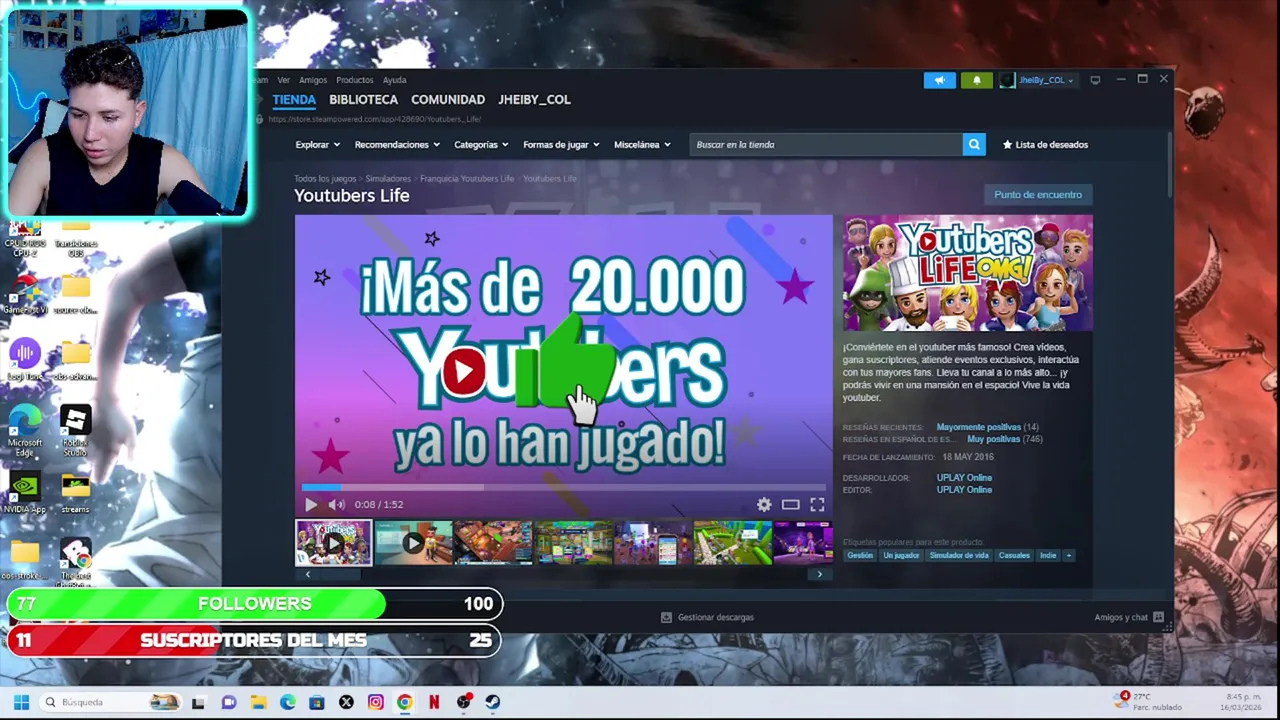Click Windows taskbar Búsqueda box
The width and height of the screenshot is (1280, 720).
tap(112, 702)
